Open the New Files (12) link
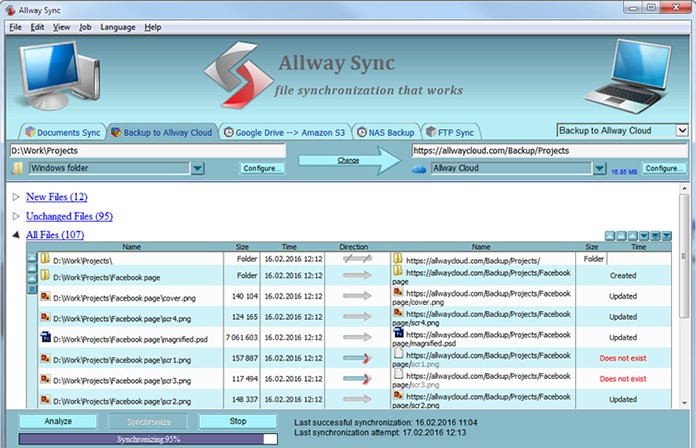 click(57, 197)
